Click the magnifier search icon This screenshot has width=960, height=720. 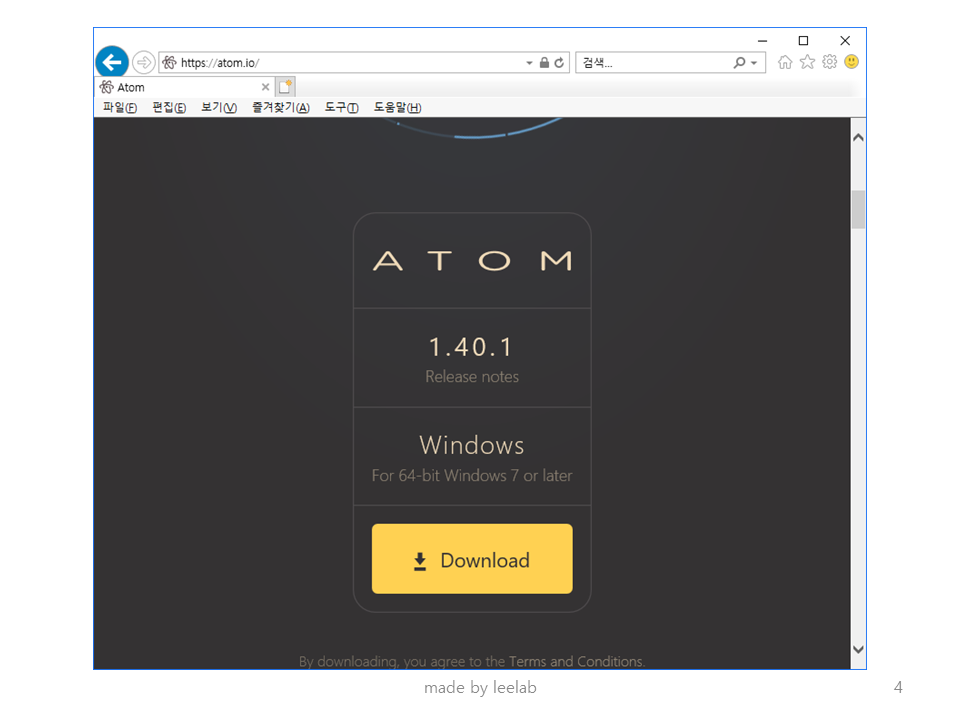click(x=740, y=62)
